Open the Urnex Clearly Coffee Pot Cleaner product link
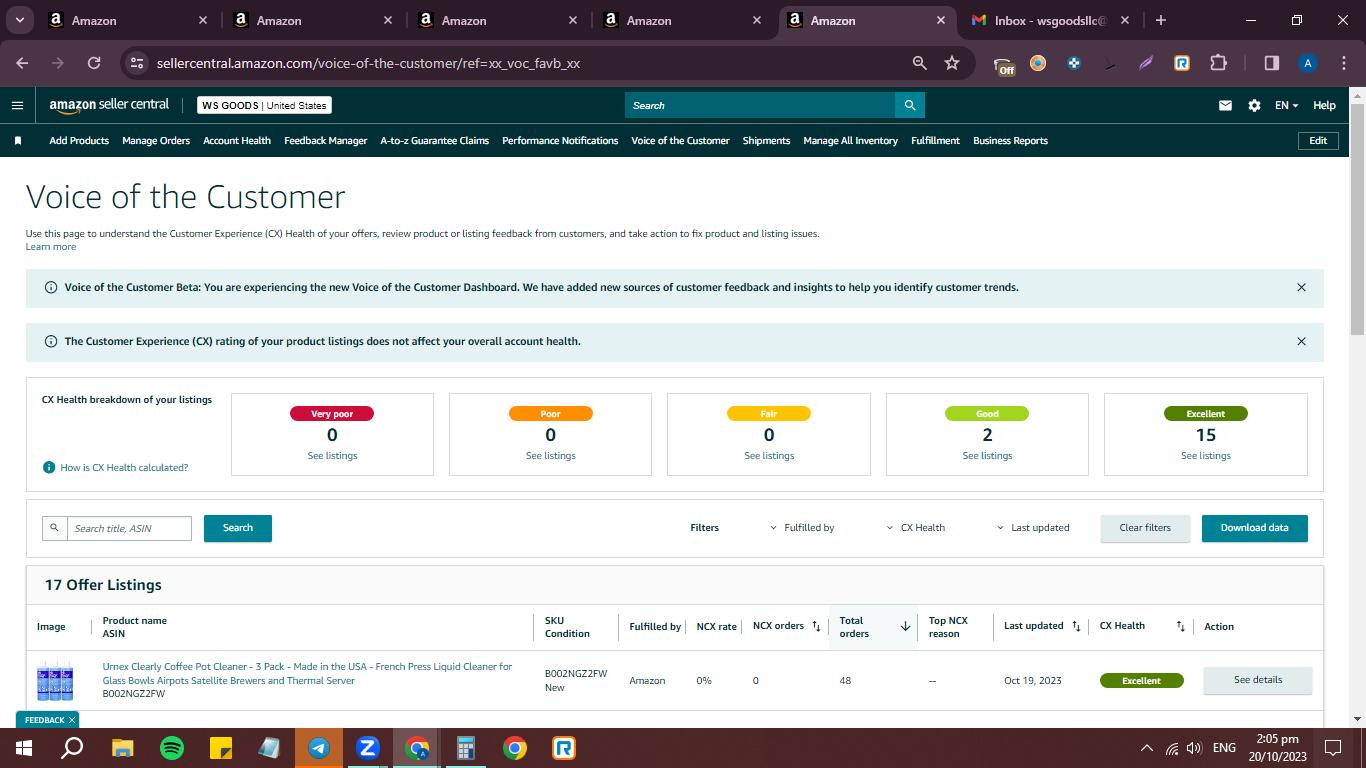Screen dimensions: 1366x768 coord(307,674)
